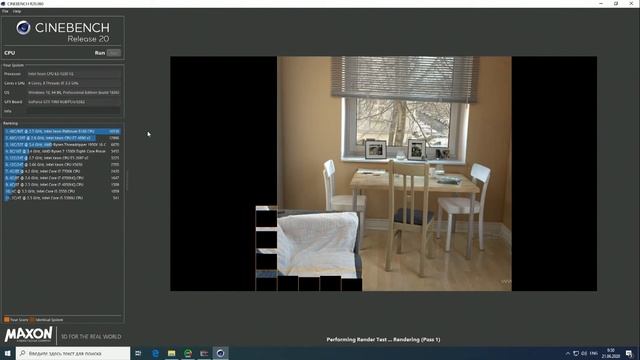
Task: Open the Help menu
Action: coord(17,11)
